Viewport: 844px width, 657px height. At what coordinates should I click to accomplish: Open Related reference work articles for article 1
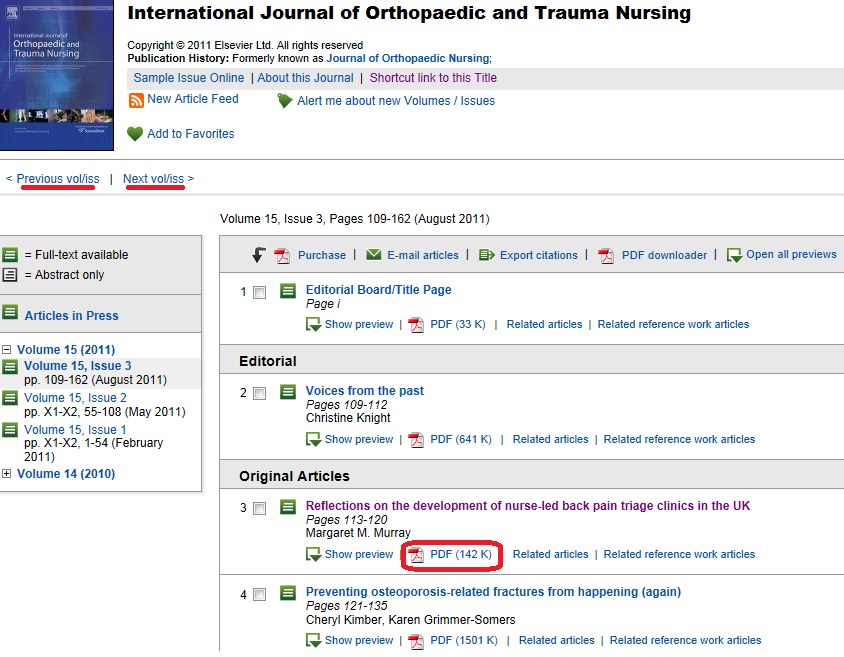(x=673, y=324)
